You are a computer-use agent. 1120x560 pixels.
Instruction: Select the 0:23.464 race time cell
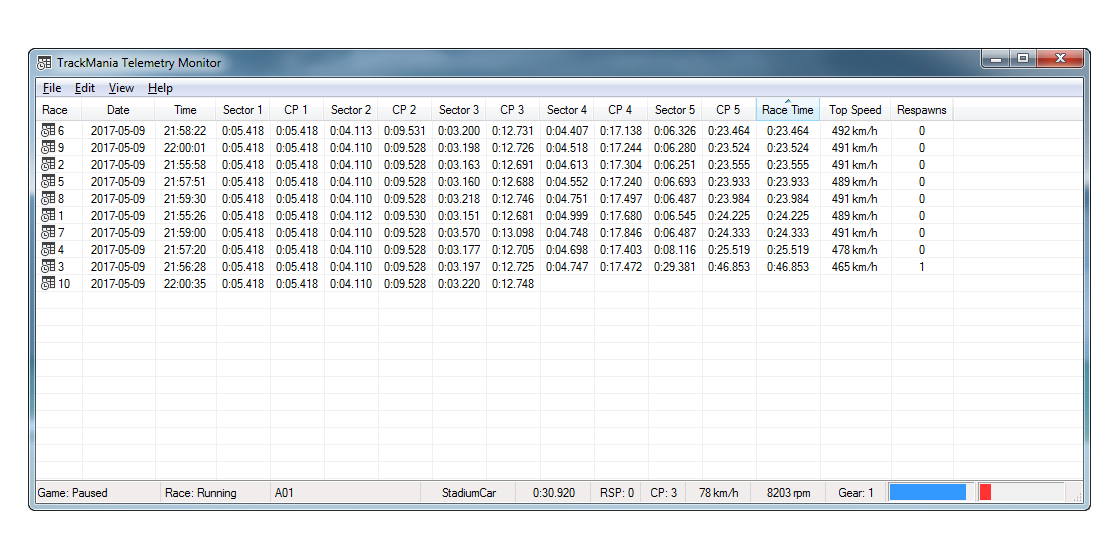(x=788, y=131)
